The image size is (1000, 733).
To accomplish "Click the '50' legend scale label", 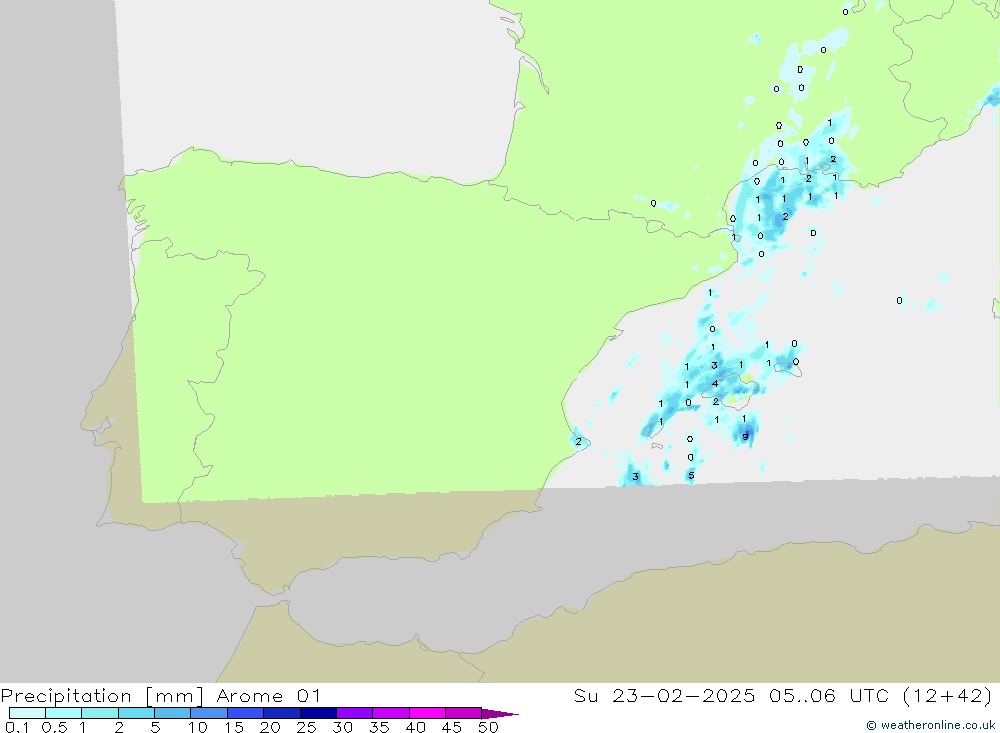I will 488,727.
